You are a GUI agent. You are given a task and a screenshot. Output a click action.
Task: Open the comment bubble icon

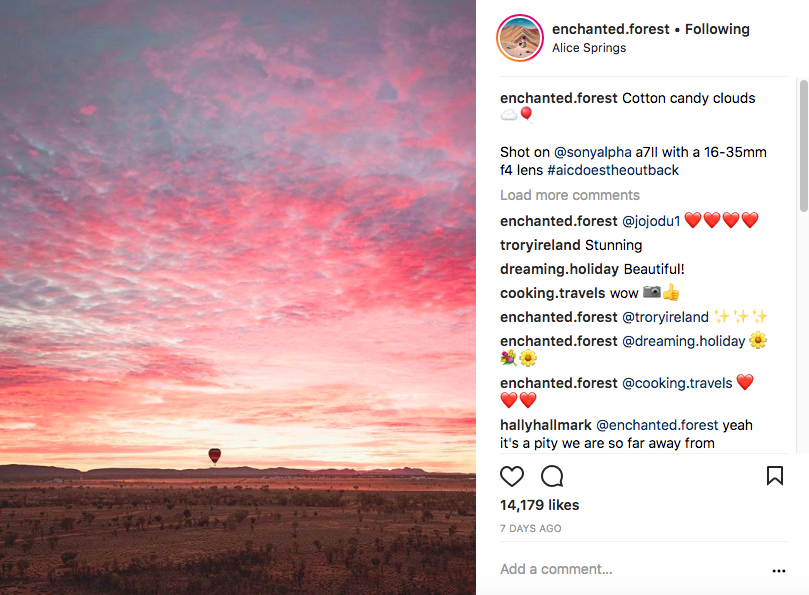click(552, 477)
